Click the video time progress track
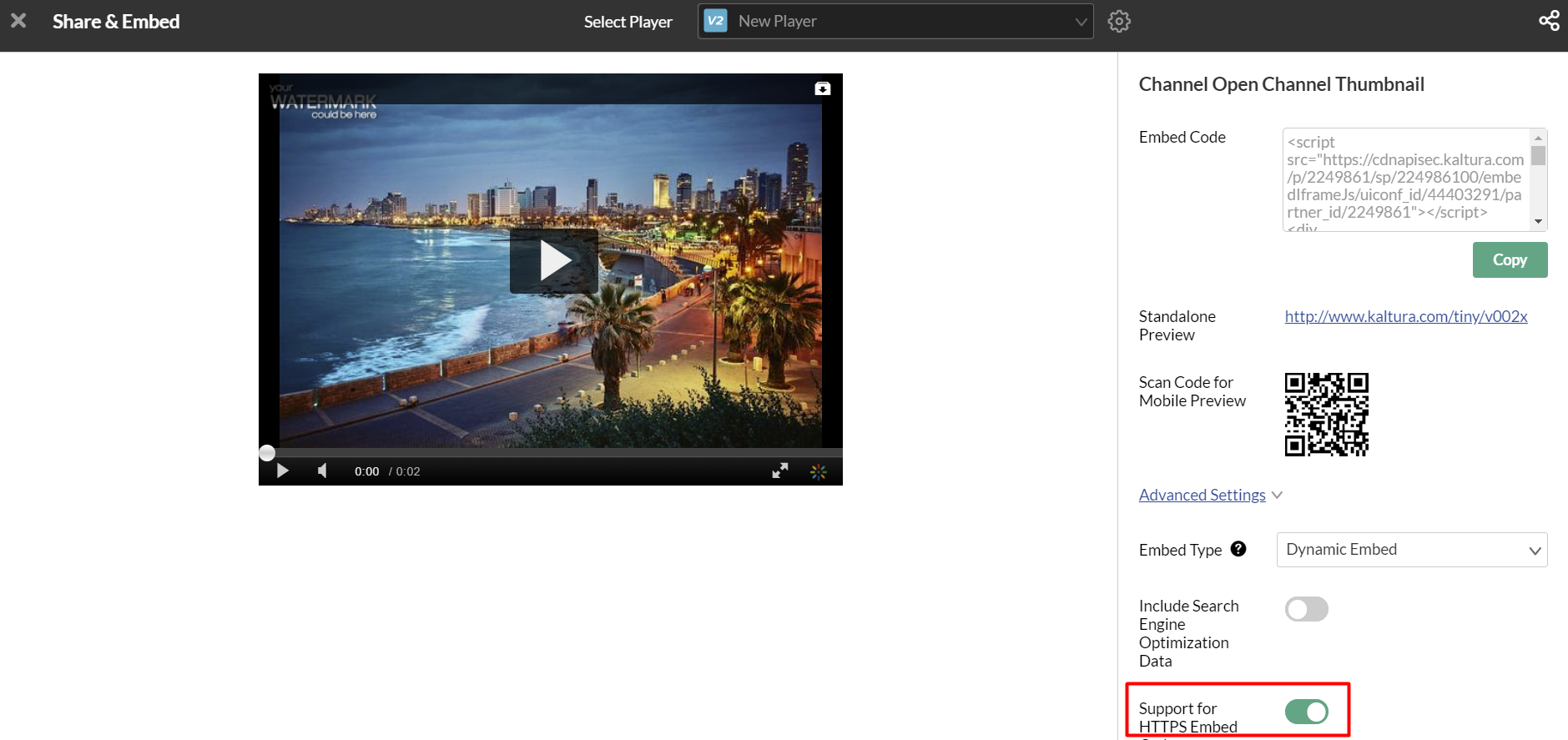The height and width of the screenshot is (740, 1568). tap(551, 453)
